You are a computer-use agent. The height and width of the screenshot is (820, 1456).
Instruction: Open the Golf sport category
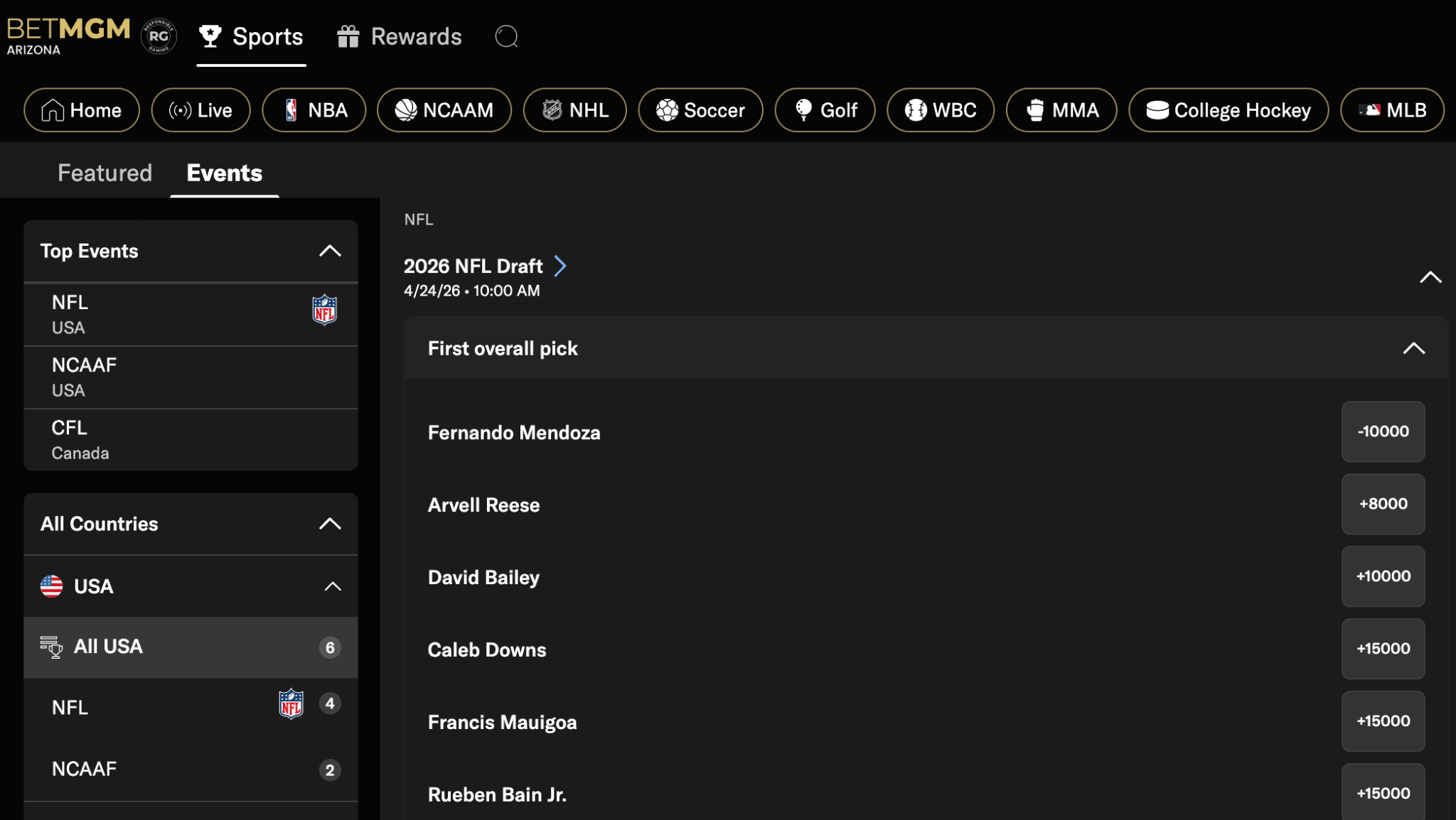click(825, 110)
